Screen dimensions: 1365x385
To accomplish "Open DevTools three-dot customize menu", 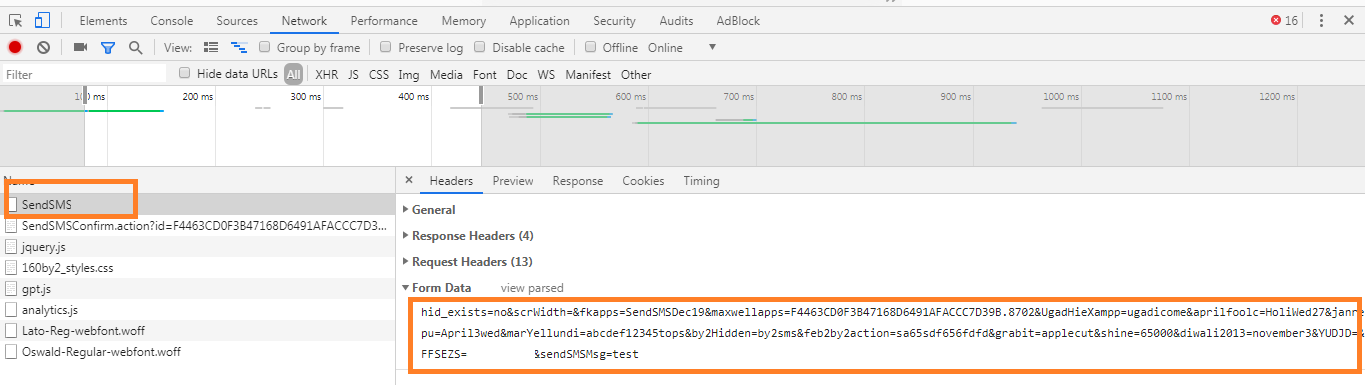I will tap(1321, 20).
